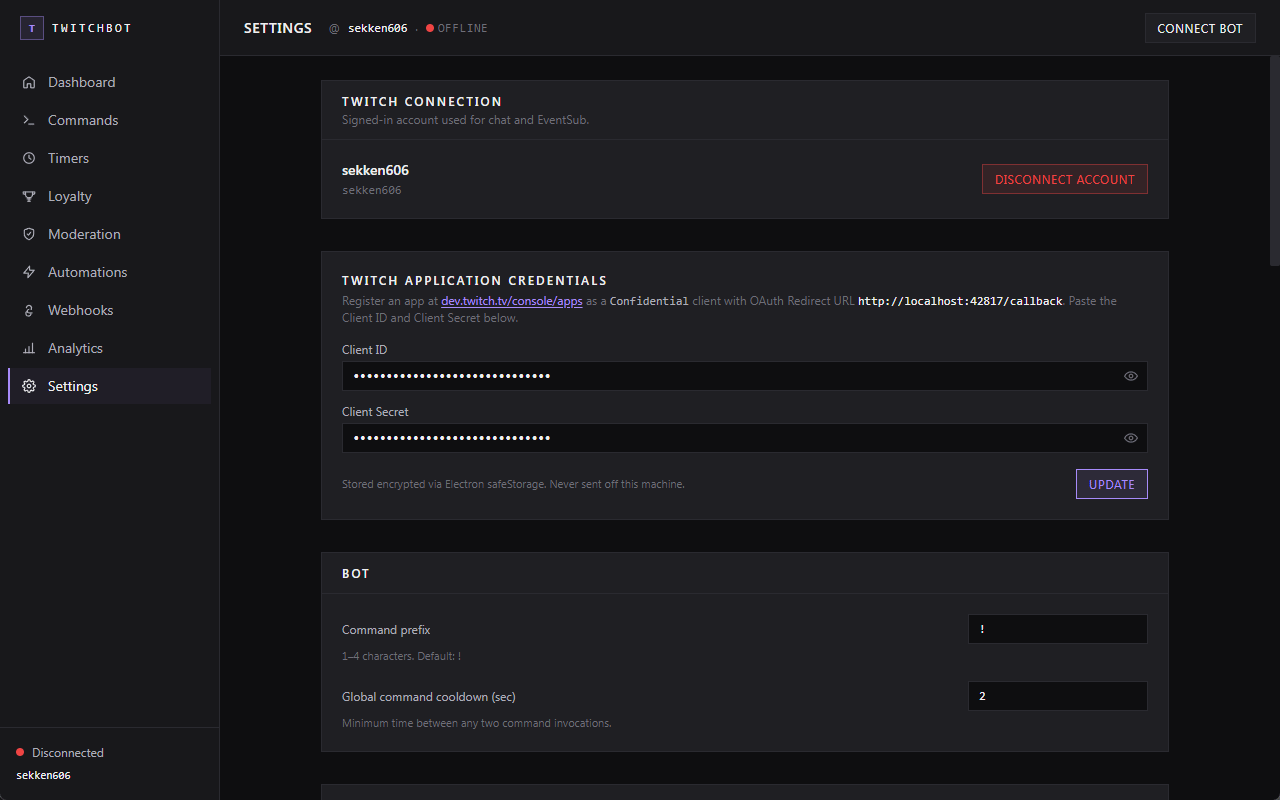Reveal the Client ID with eye icon
This screenshot has width=1280, height=800.
coord(1131,376)
